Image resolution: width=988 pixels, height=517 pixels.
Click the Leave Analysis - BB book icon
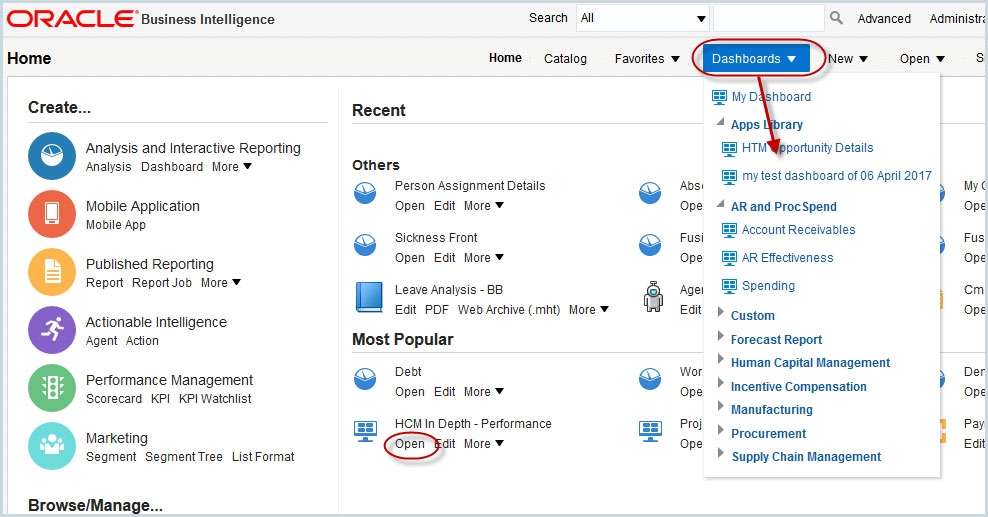coord(369,297)
